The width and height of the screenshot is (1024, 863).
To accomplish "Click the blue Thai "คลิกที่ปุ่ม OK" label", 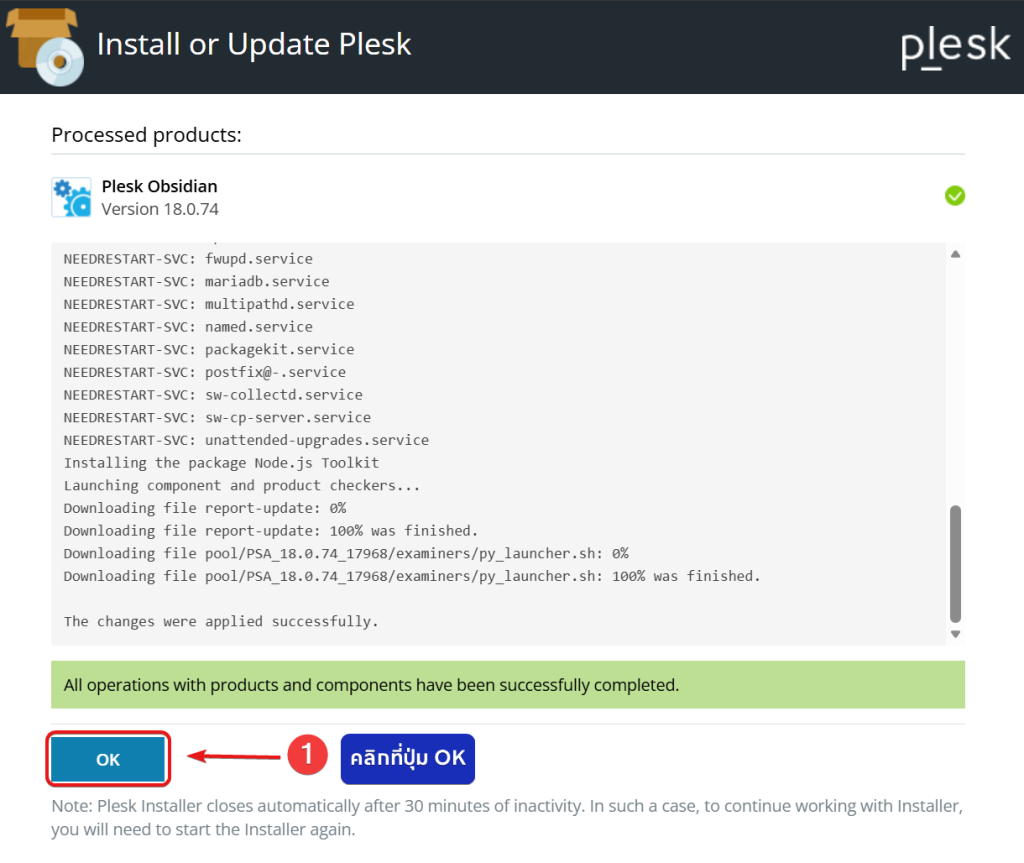I will [x=408, y=758].
